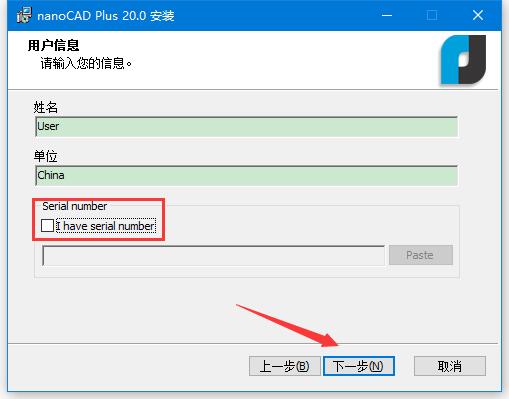Click the nanoCAD logo in header

click(x=463, y=60)
